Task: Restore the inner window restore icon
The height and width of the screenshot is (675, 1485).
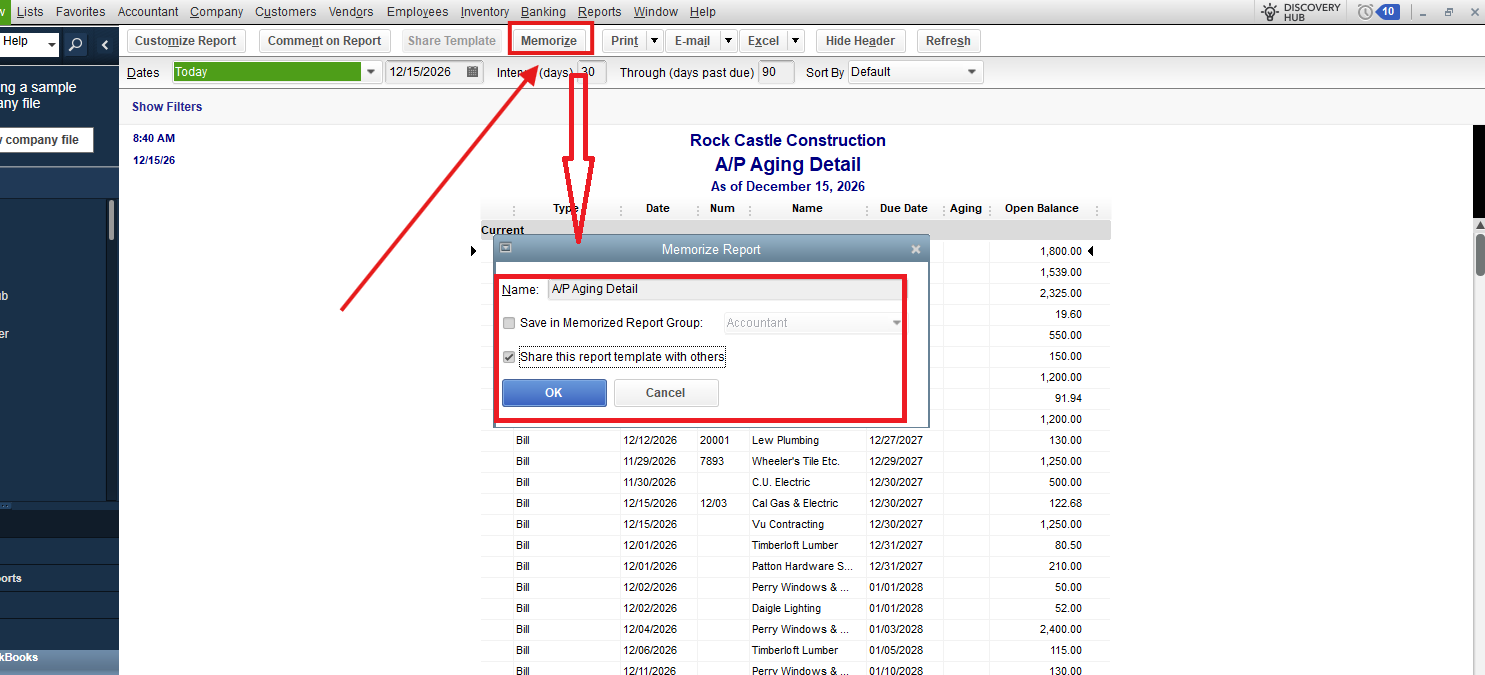Action: pos(1449,12)
